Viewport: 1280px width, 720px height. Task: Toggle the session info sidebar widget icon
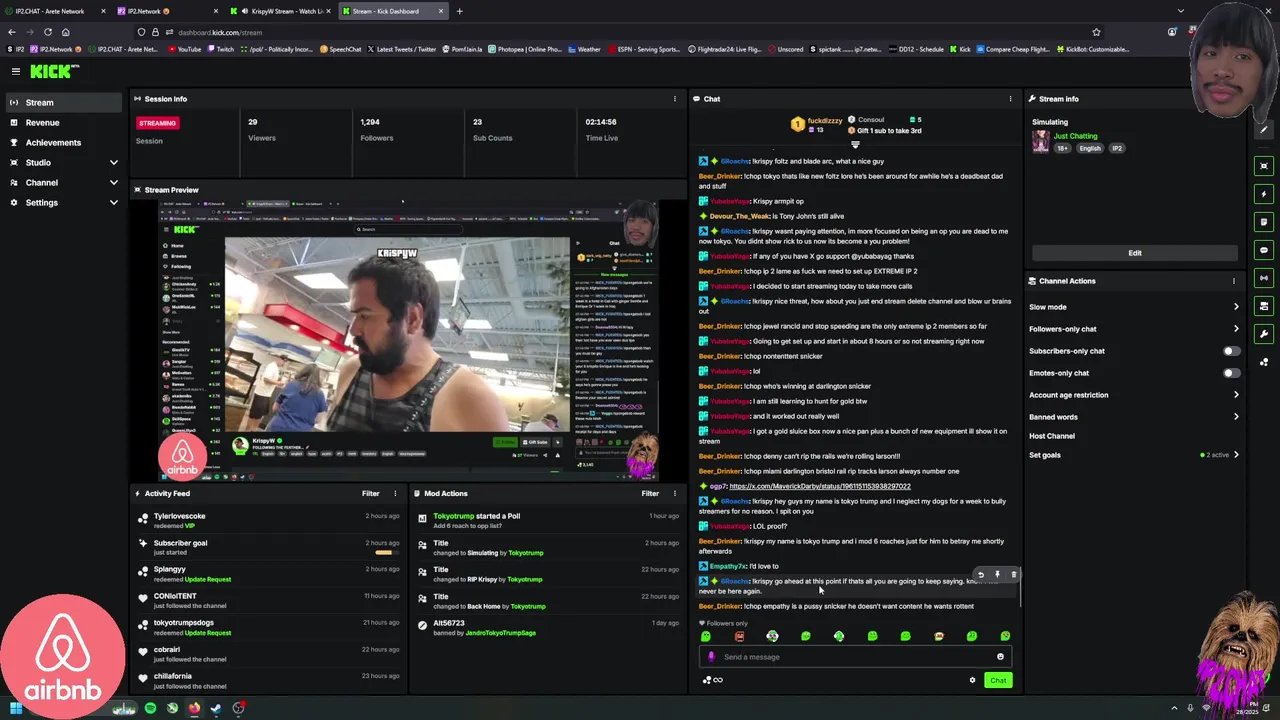1264,166
